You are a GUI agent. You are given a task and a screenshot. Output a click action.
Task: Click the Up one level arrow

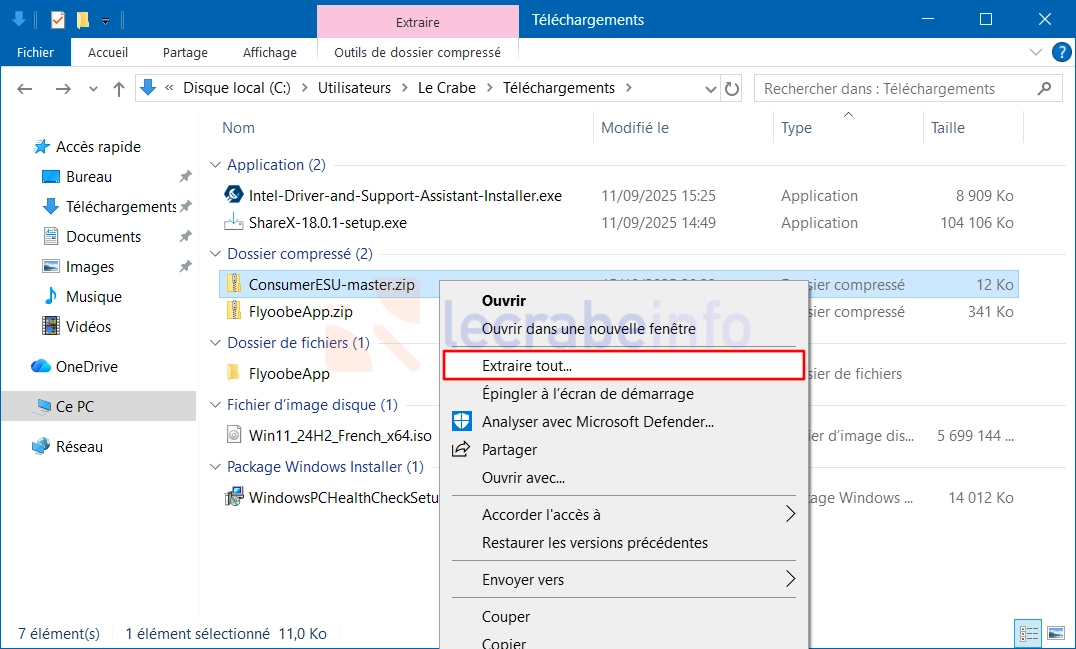pos(119,89)
